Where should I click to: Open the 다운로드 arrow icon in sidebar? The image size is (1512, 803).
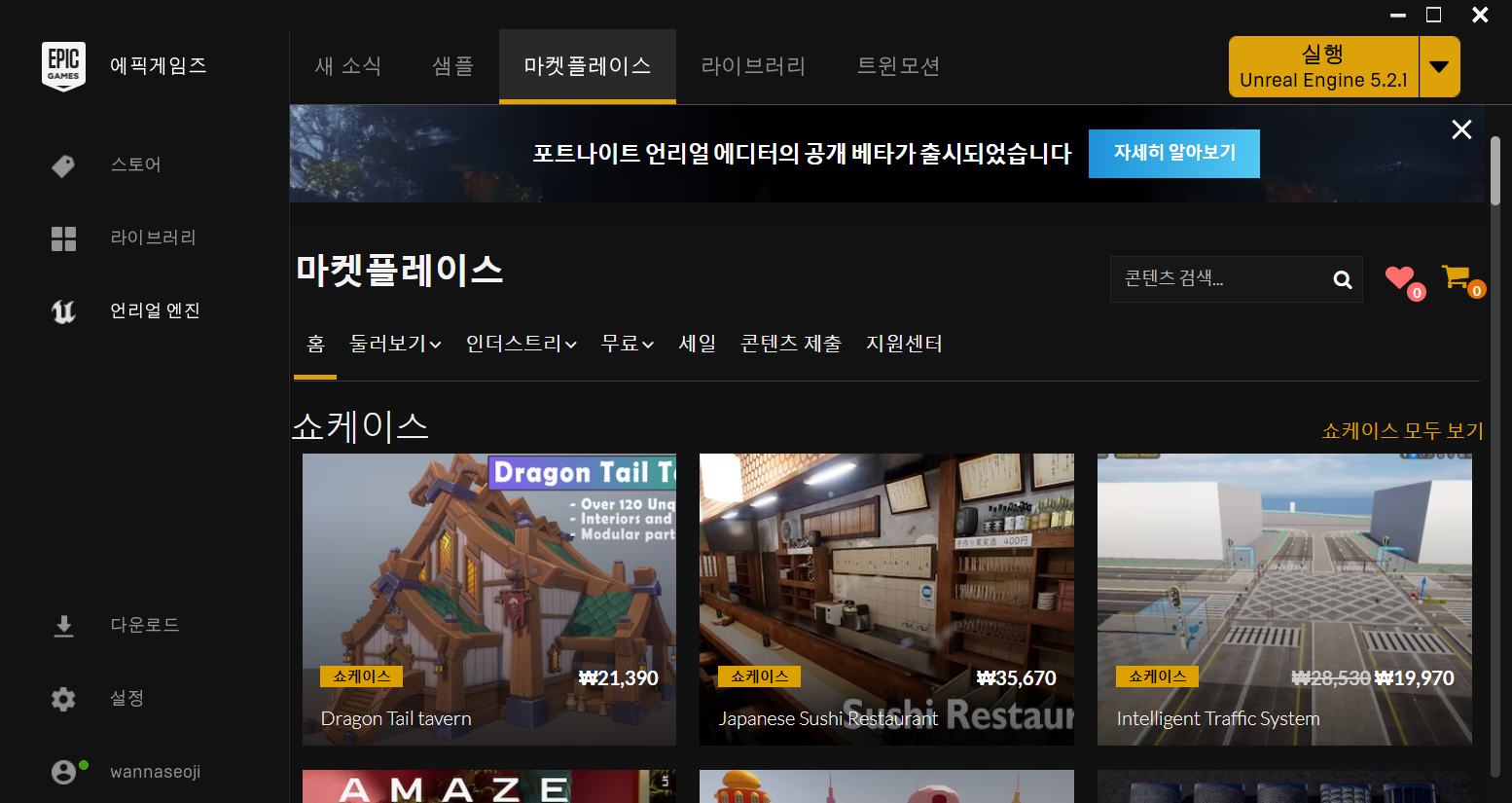(63, 626)
